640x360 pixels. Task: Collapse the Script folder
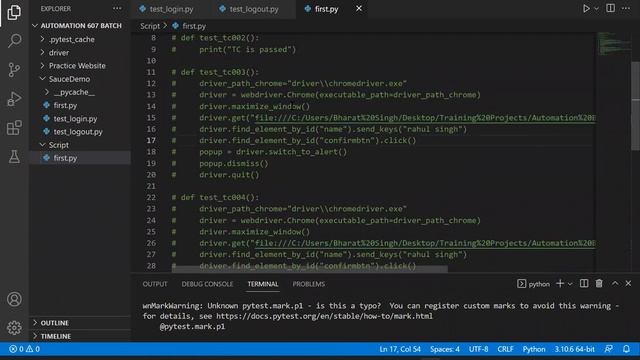coord(80,145)
